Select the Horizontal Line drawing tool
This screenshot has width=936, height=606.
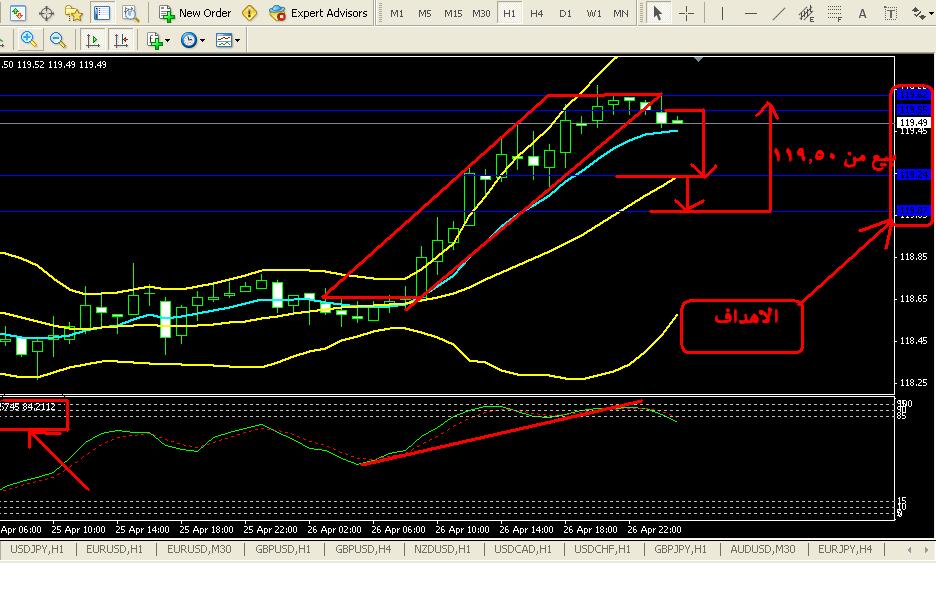point(751,13)
